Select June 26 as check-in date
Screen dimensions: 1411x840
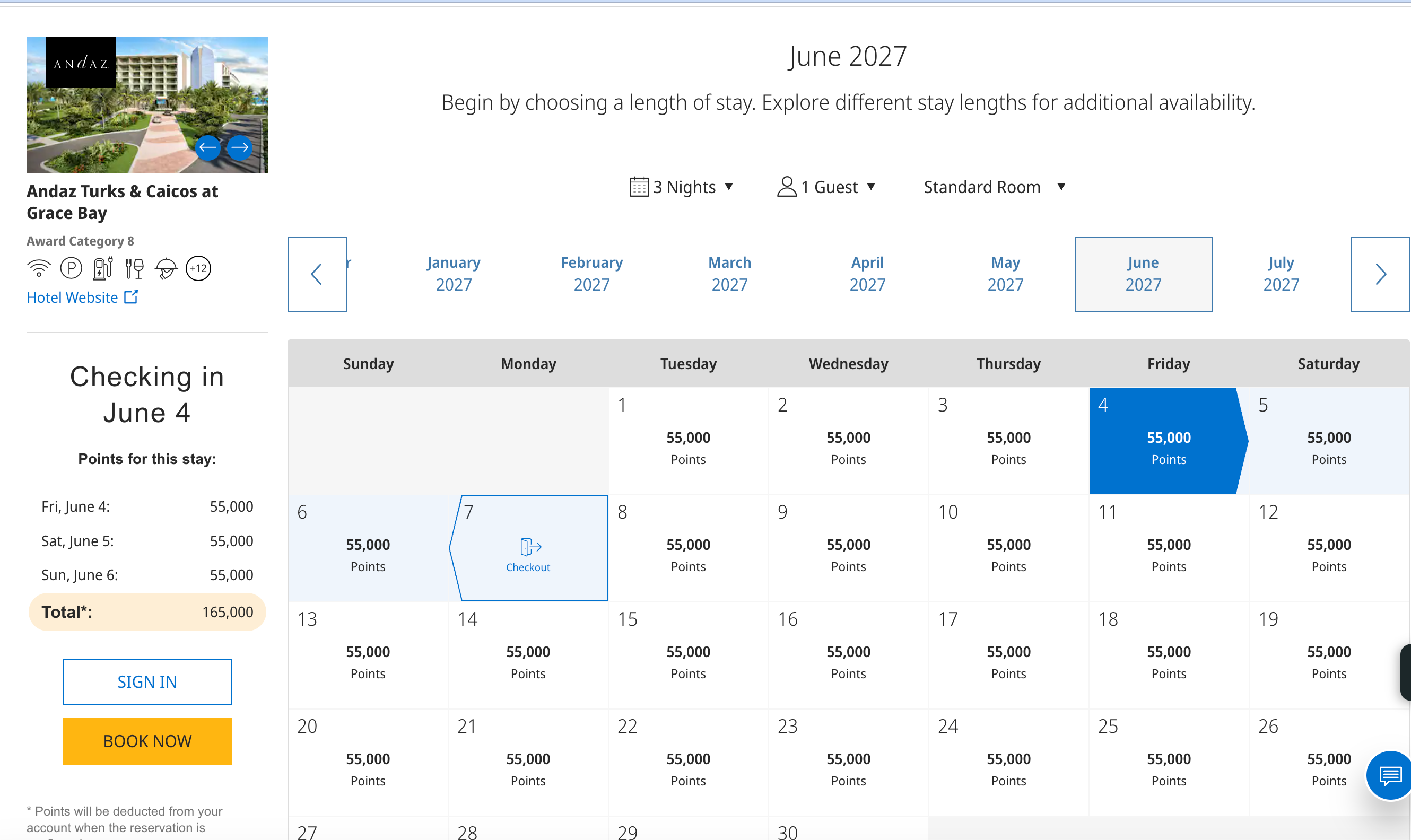pyautogui.click(x=1329, y=762)
